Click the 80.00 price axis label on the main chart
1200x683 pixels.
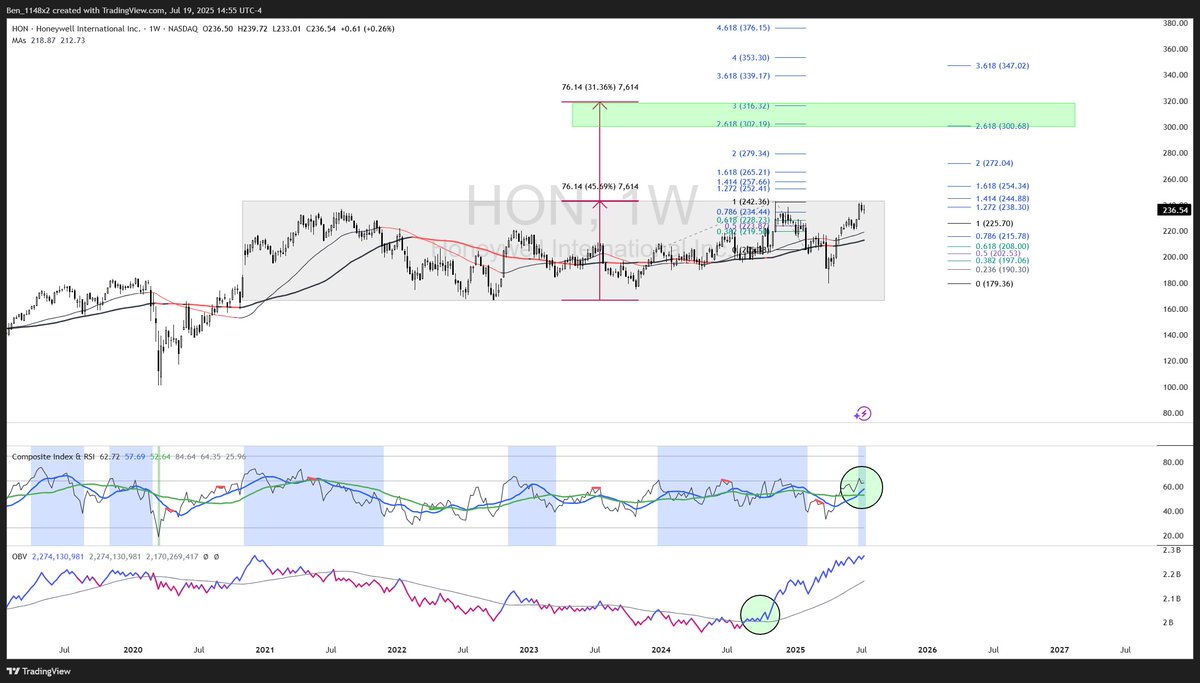(1172, 413)
